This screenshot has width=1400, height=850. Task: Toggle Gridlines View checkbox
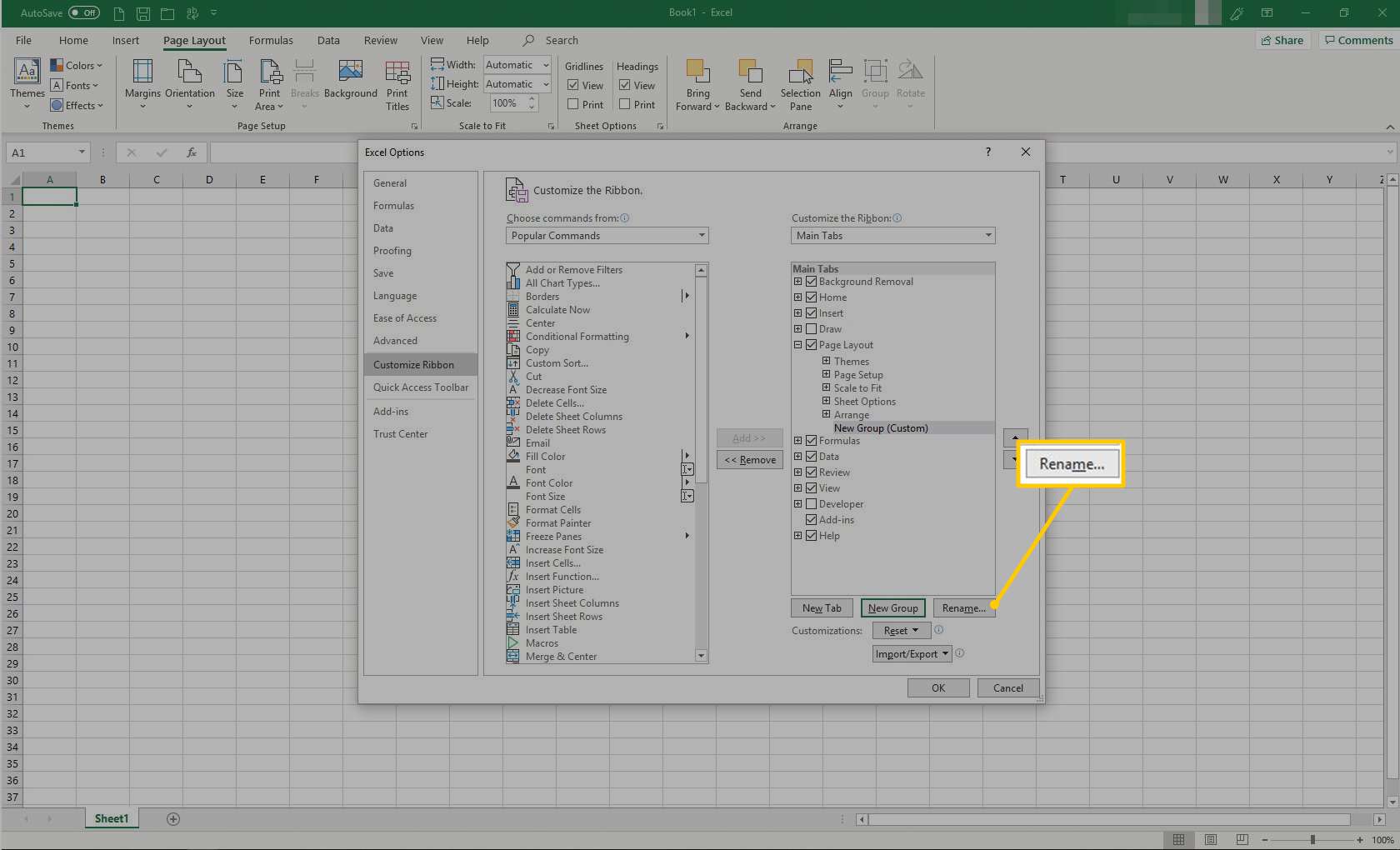click(x=573, y=85)
